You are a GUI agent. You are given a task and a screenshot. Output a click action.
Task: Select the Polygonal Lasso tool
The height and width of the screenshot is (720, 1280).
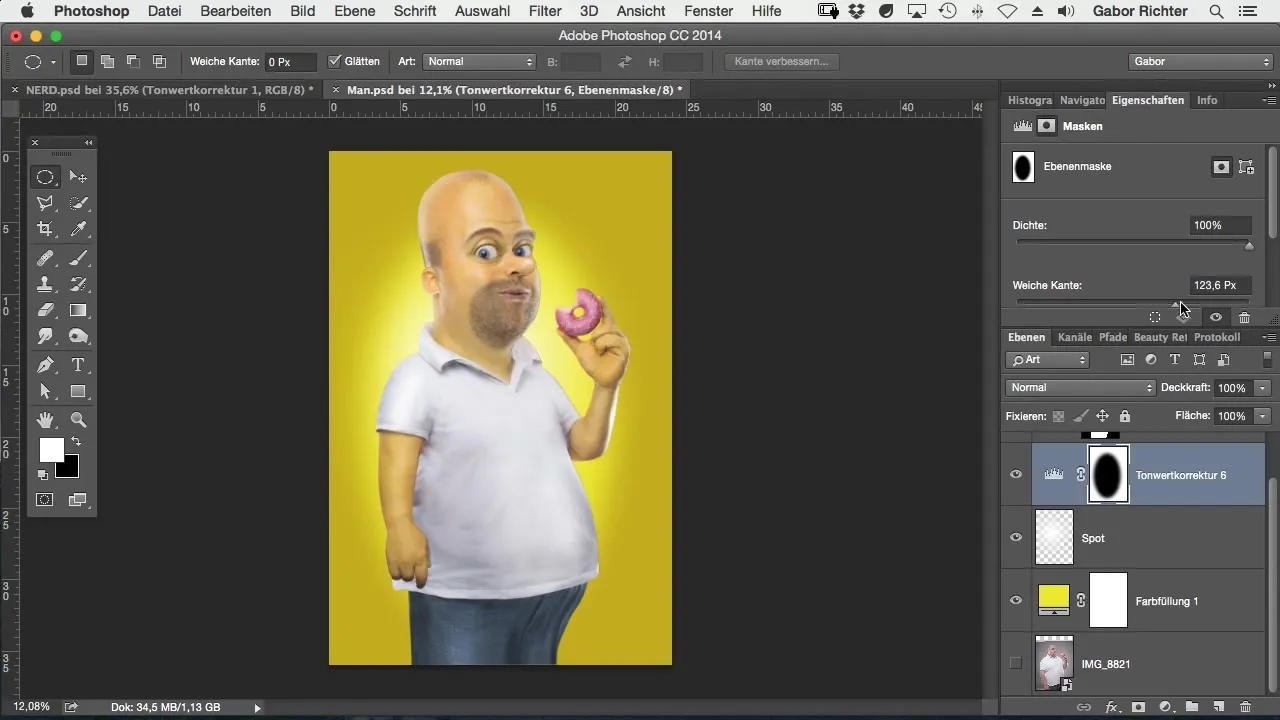(x=46, y=203)
